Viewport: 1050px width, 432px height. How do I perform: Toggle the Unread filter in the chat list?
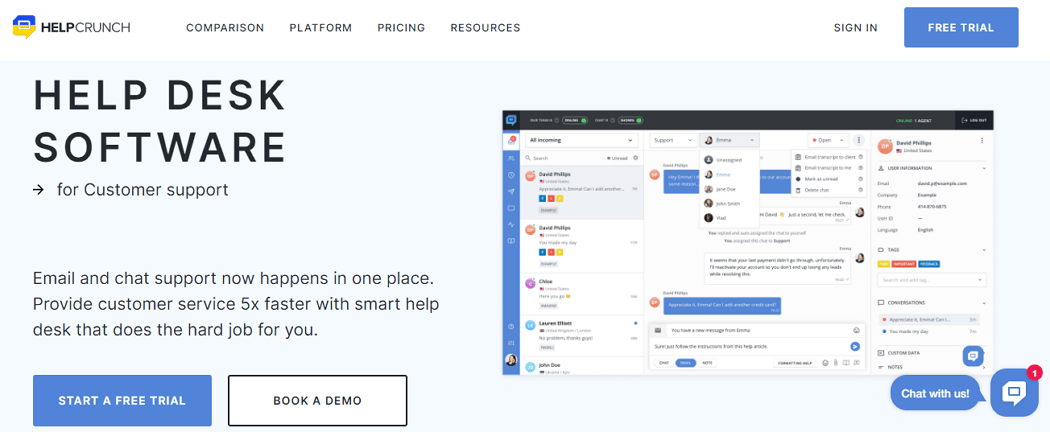(617, 158)
